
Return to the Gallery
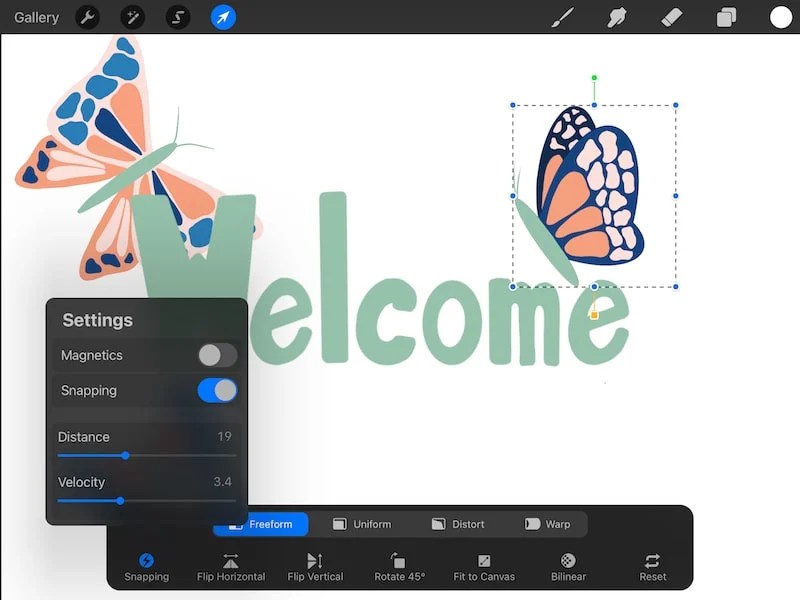pos(36,17)
